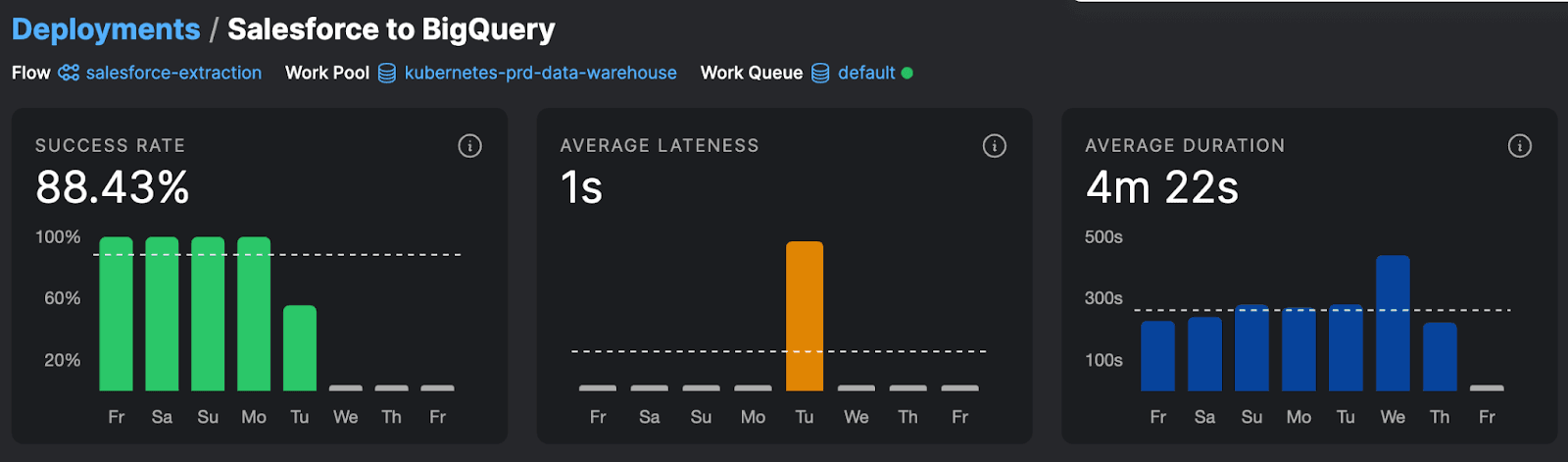Click the Success Rate info icon
1568x462 pixels.
(469, 146)
